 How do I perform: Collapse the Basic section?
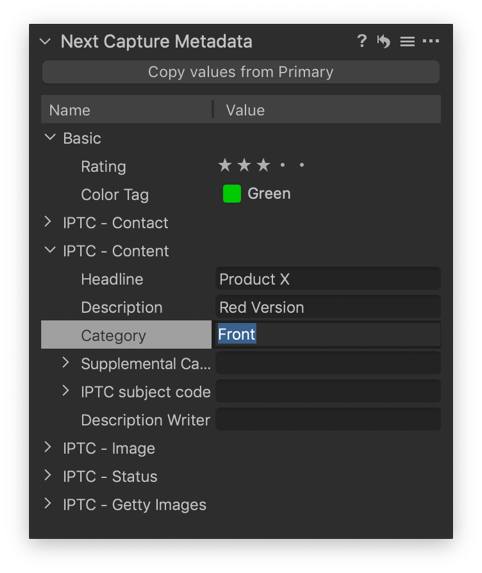[x=50, y=138]
